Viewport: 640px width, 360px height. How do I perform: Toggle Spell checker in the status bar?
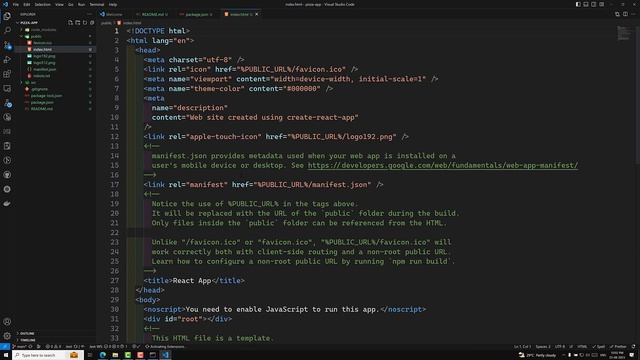tap(599, 347)
